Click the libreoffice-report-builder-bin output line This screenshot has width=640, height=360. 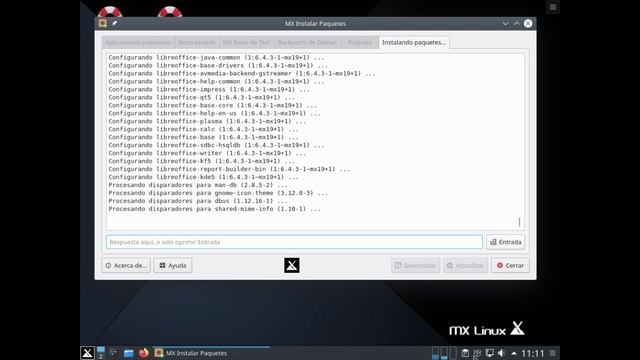[229, 169]
